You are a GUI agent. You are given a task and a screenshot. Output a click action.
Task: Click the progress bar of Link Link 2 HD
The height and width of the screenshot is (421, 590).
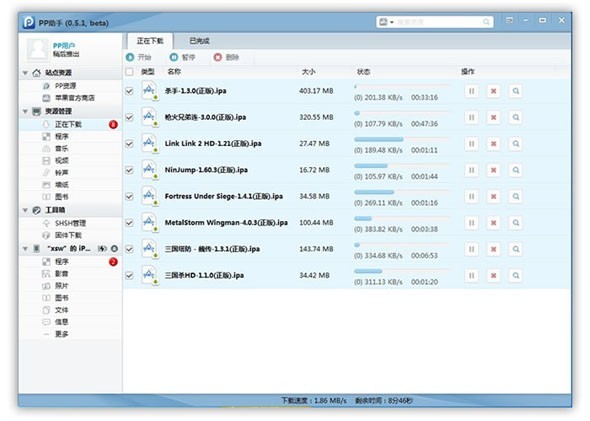[x=401, y=139]
